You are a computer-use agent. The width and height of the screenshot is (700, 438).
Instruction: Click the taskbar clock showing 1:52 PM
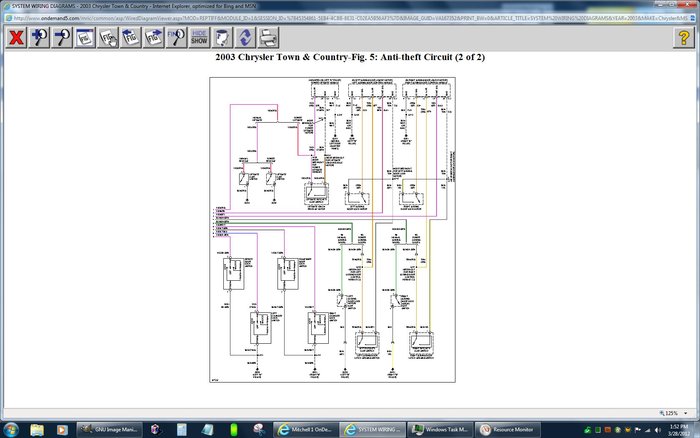point(679,430)
